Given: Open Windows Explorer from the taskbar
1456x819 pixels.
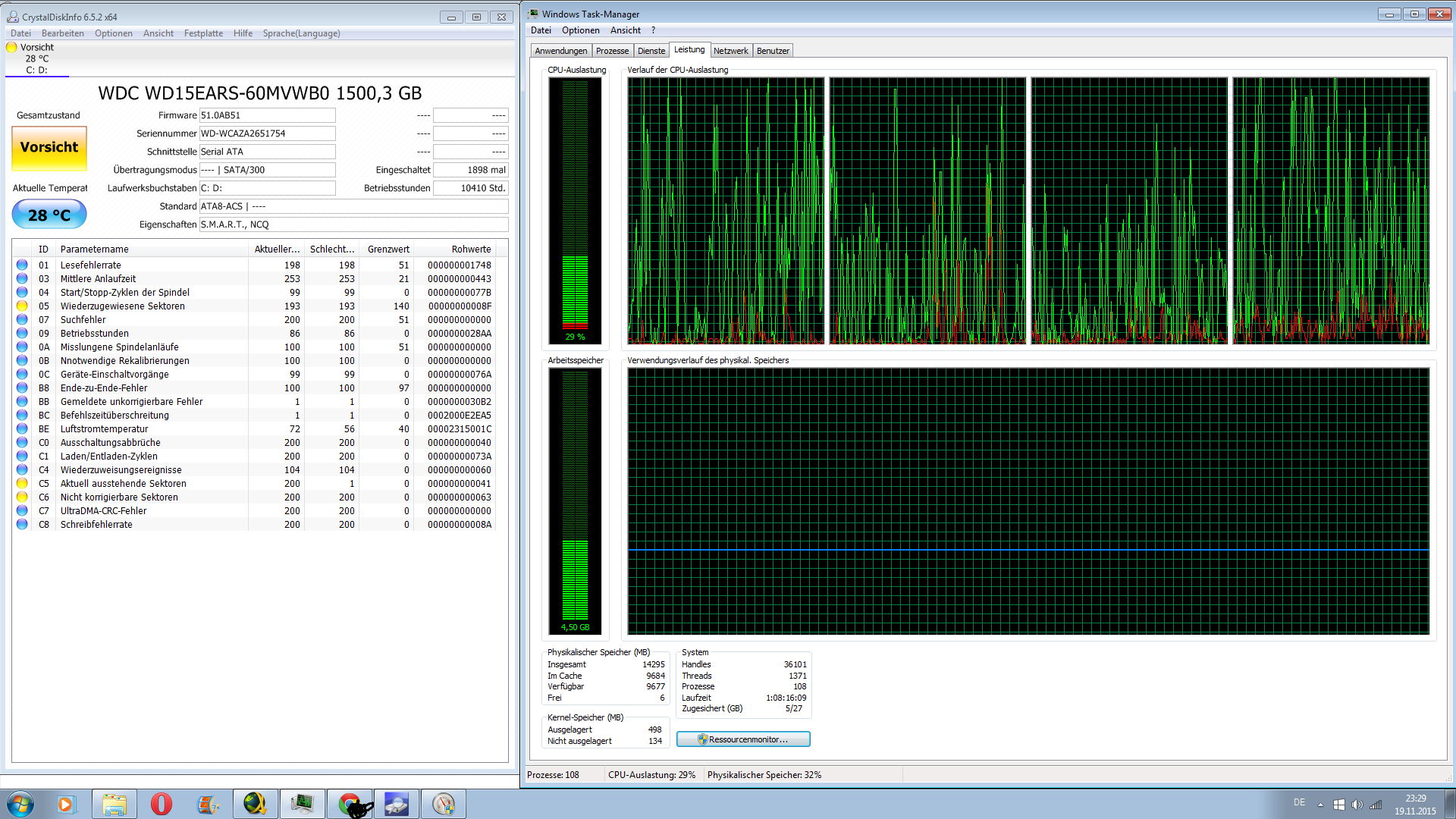Looking at the screenshot, I should coord(115,804).
